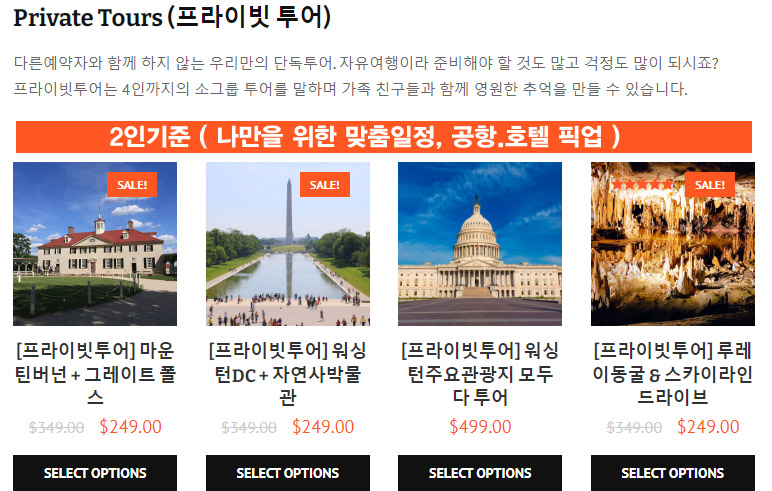
Task: Open the Luray Caverns tour thumbnail
Action: [x=673, y=244]
